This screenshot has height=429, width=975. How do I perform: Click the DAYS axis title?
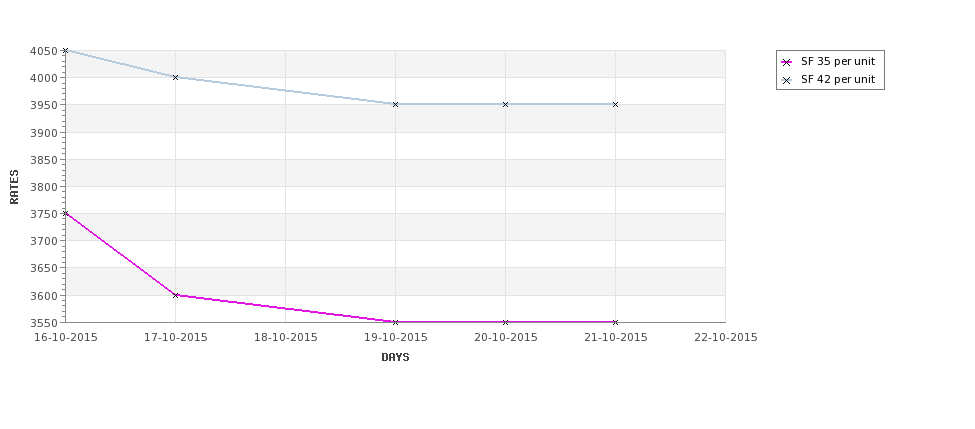(395, 358)
